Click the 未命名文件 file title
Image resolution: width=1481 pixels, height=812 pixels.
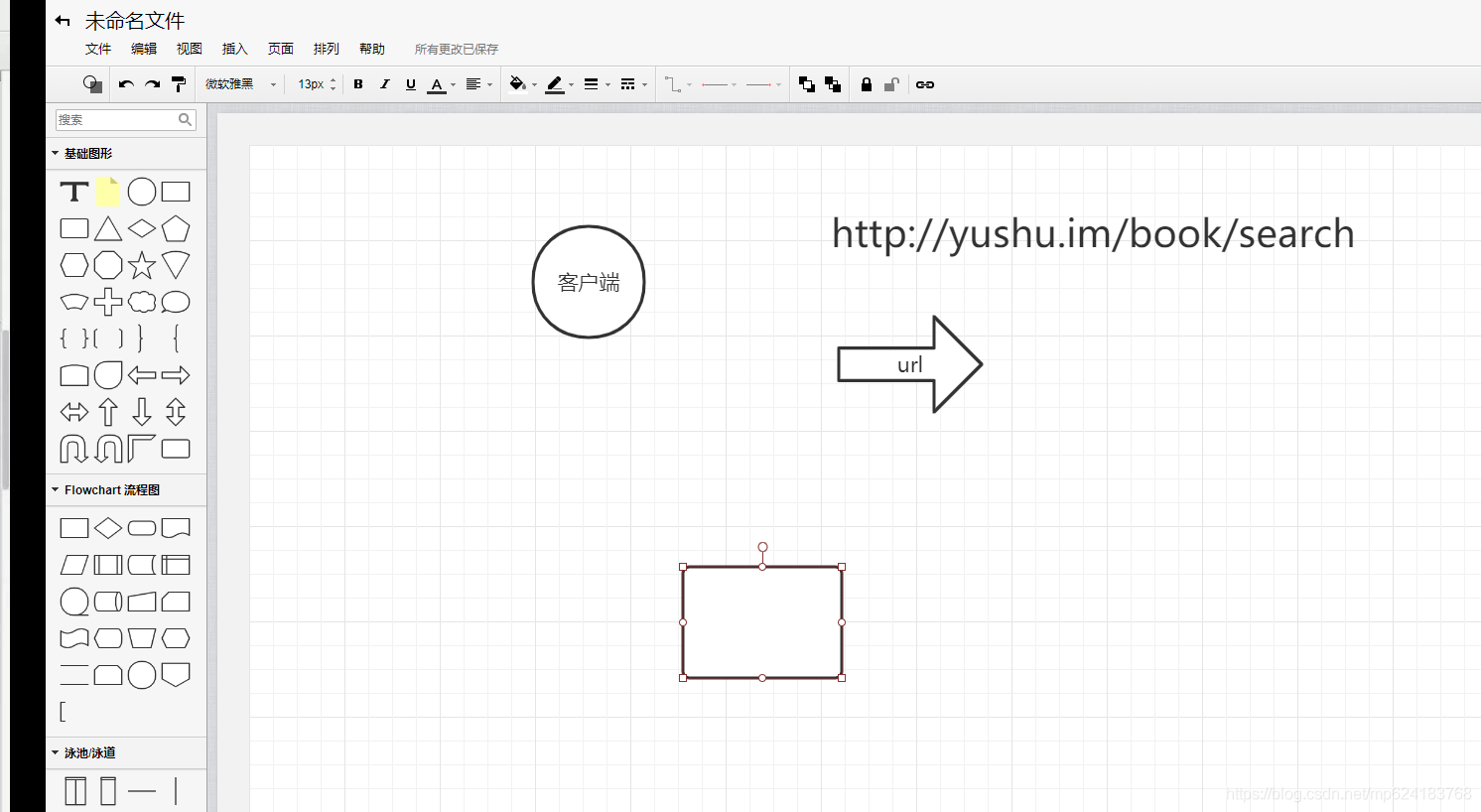click(x=135, y=21)
